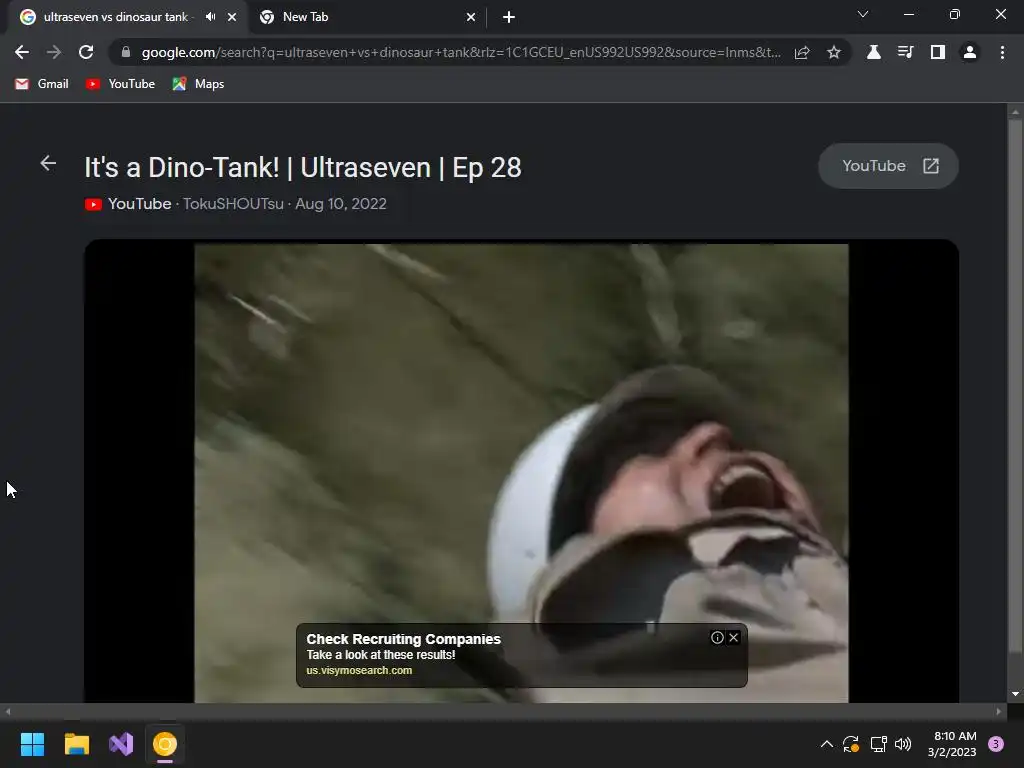Image resolution: width=1024 pixels, height=768 pixels.
Task: Close the Check Recruiting Companies ad
Action: click(733, 637)
